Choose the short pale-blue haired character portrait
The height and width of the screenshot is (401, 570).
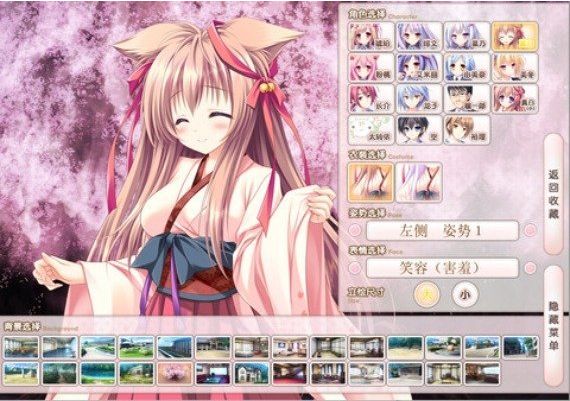(419, 99)
